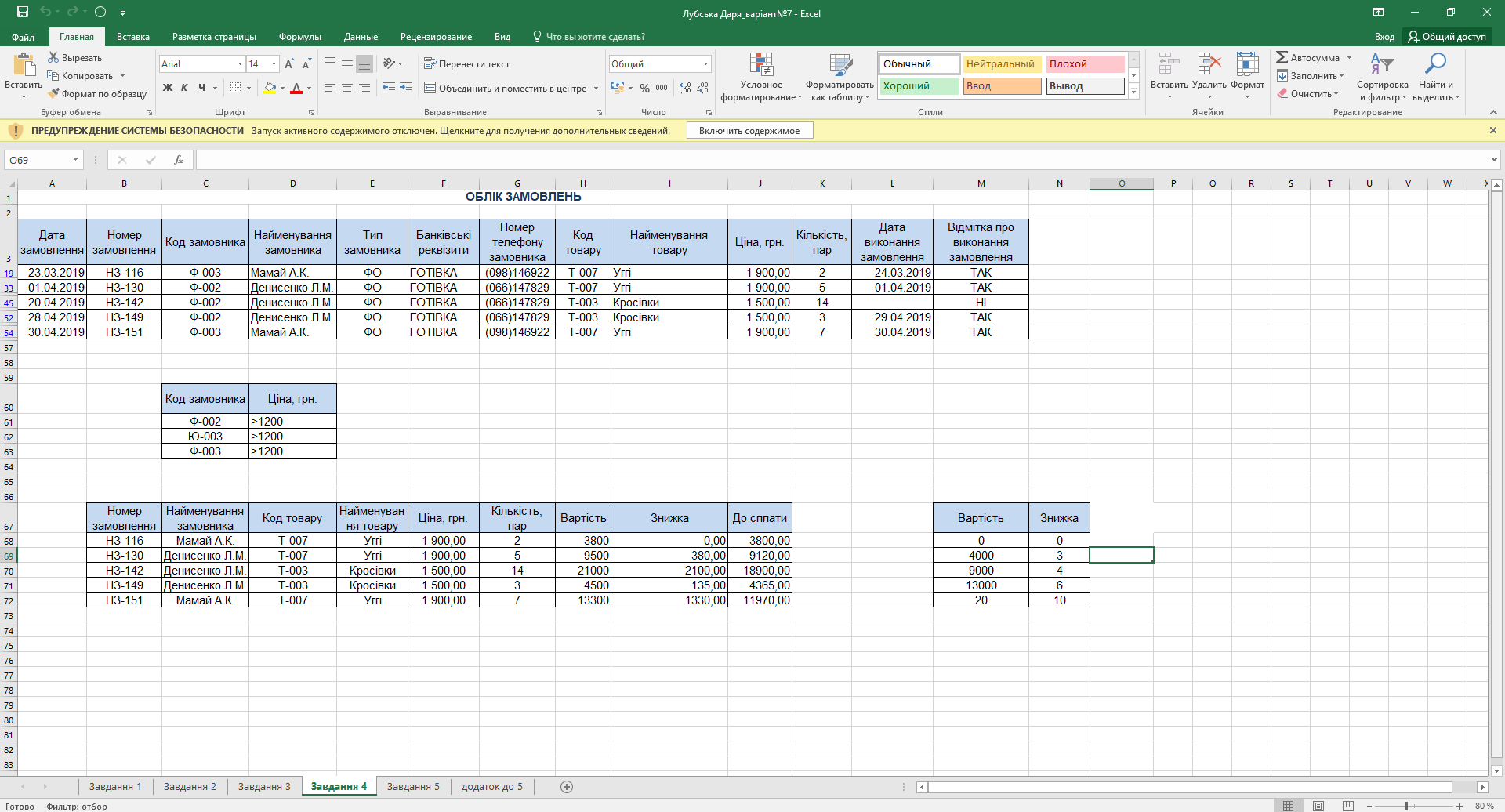Apply the Хороший cell style

[919, 86]
